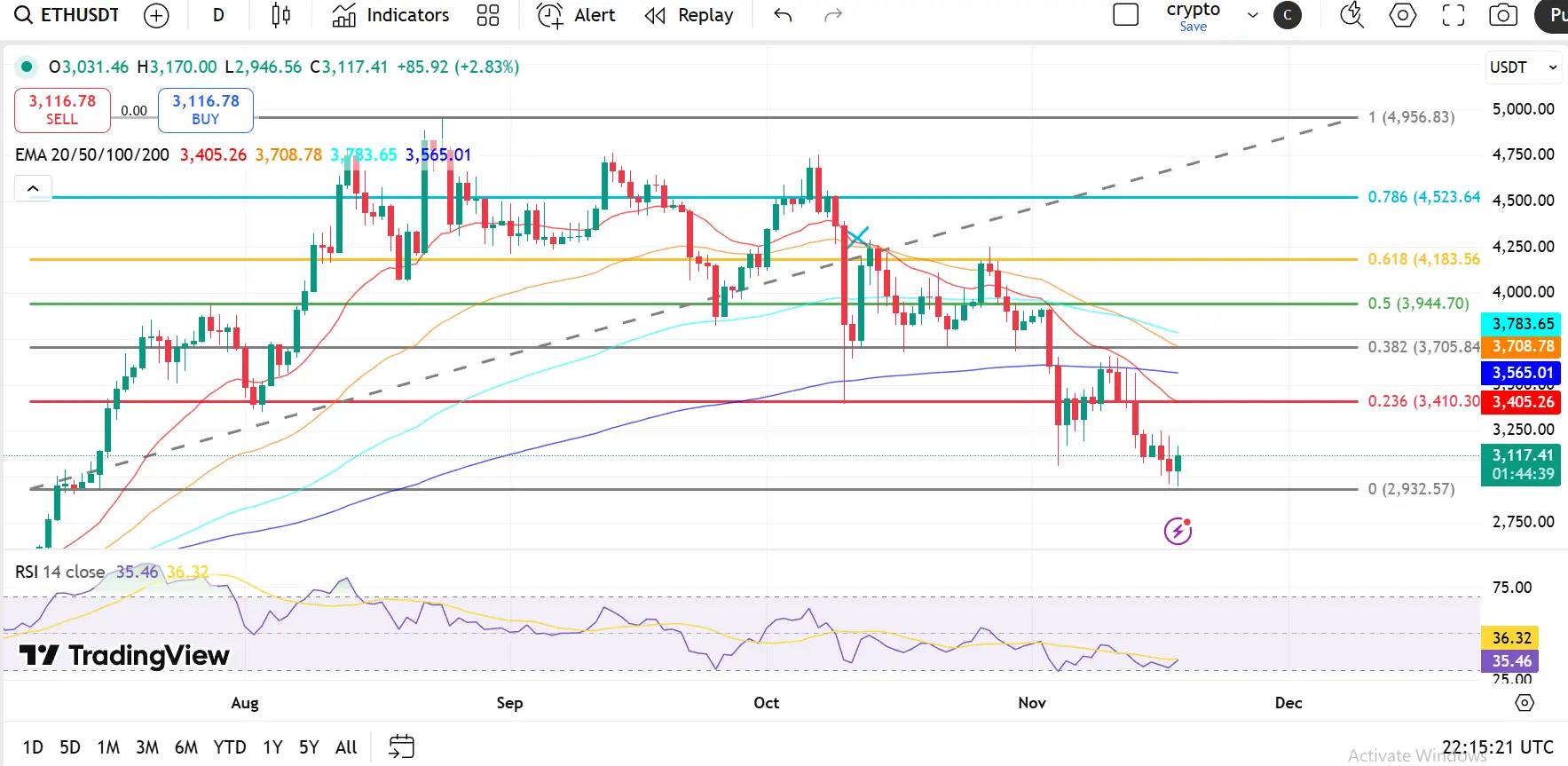Select the 1Y time range
This screenshot has height=766, width=1568.
click(x=272, y=747)
